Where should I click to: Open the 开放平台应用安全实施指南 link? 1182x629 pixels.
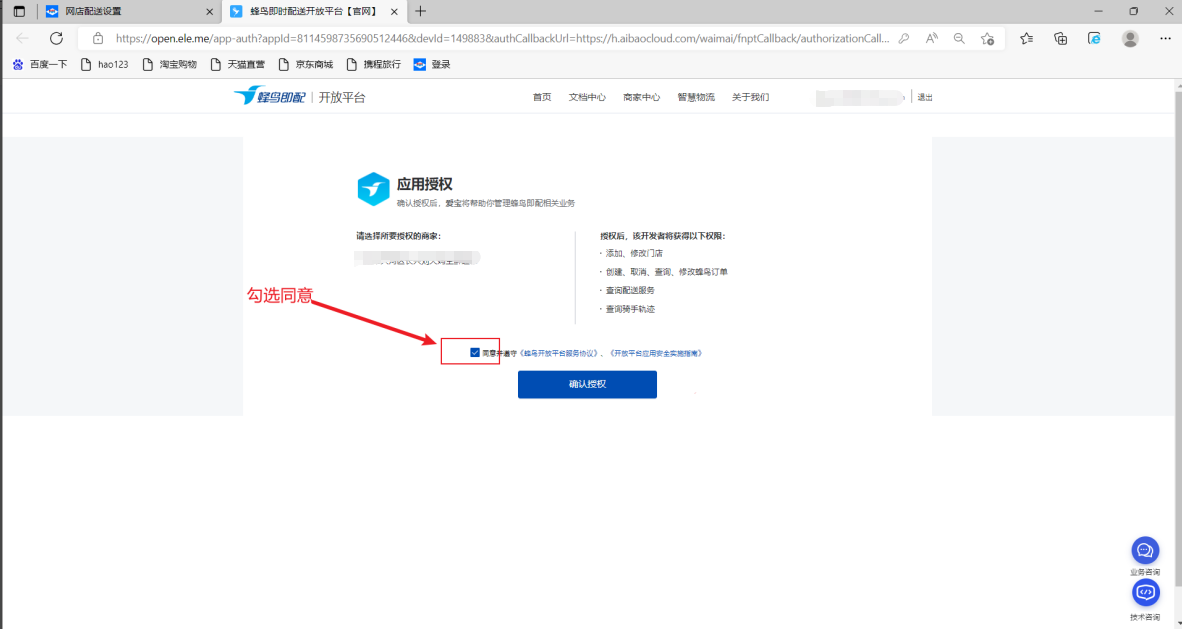click(x=656, y=353)
